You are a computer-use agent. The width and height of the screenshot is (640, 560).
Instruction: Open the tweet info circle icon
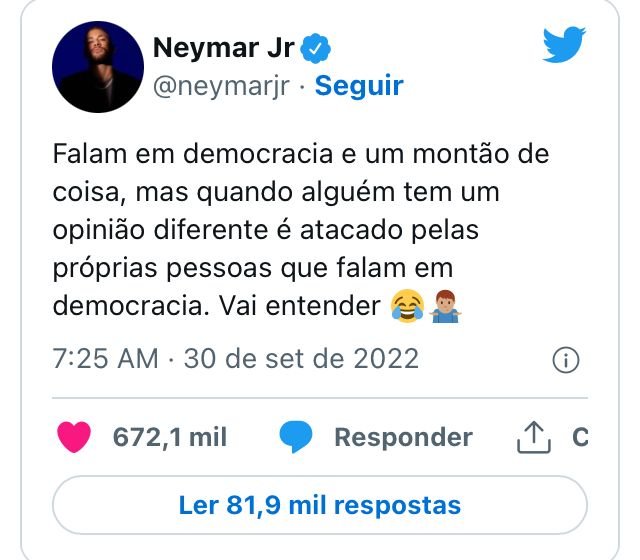point(566,360)
